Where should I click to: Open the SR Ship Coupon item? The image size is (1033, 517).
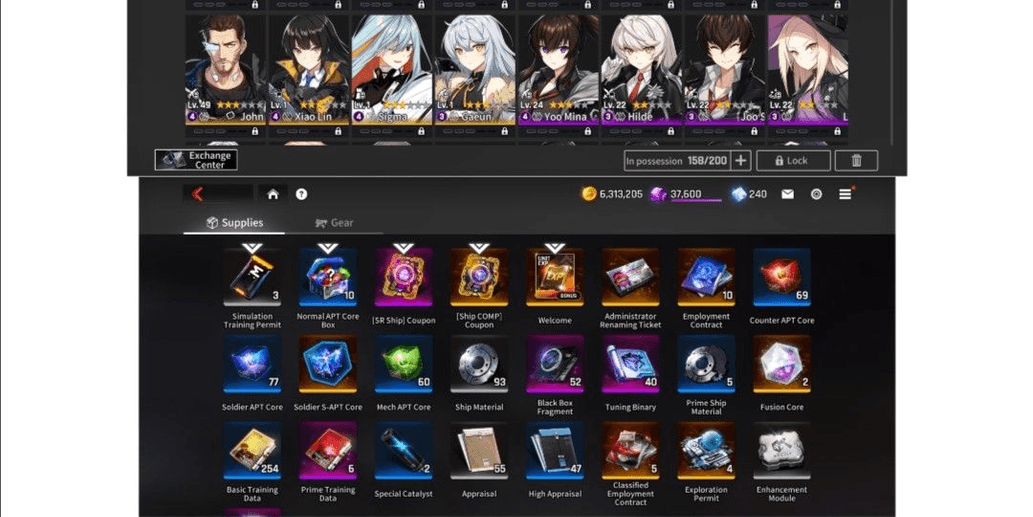coord(404,277)
